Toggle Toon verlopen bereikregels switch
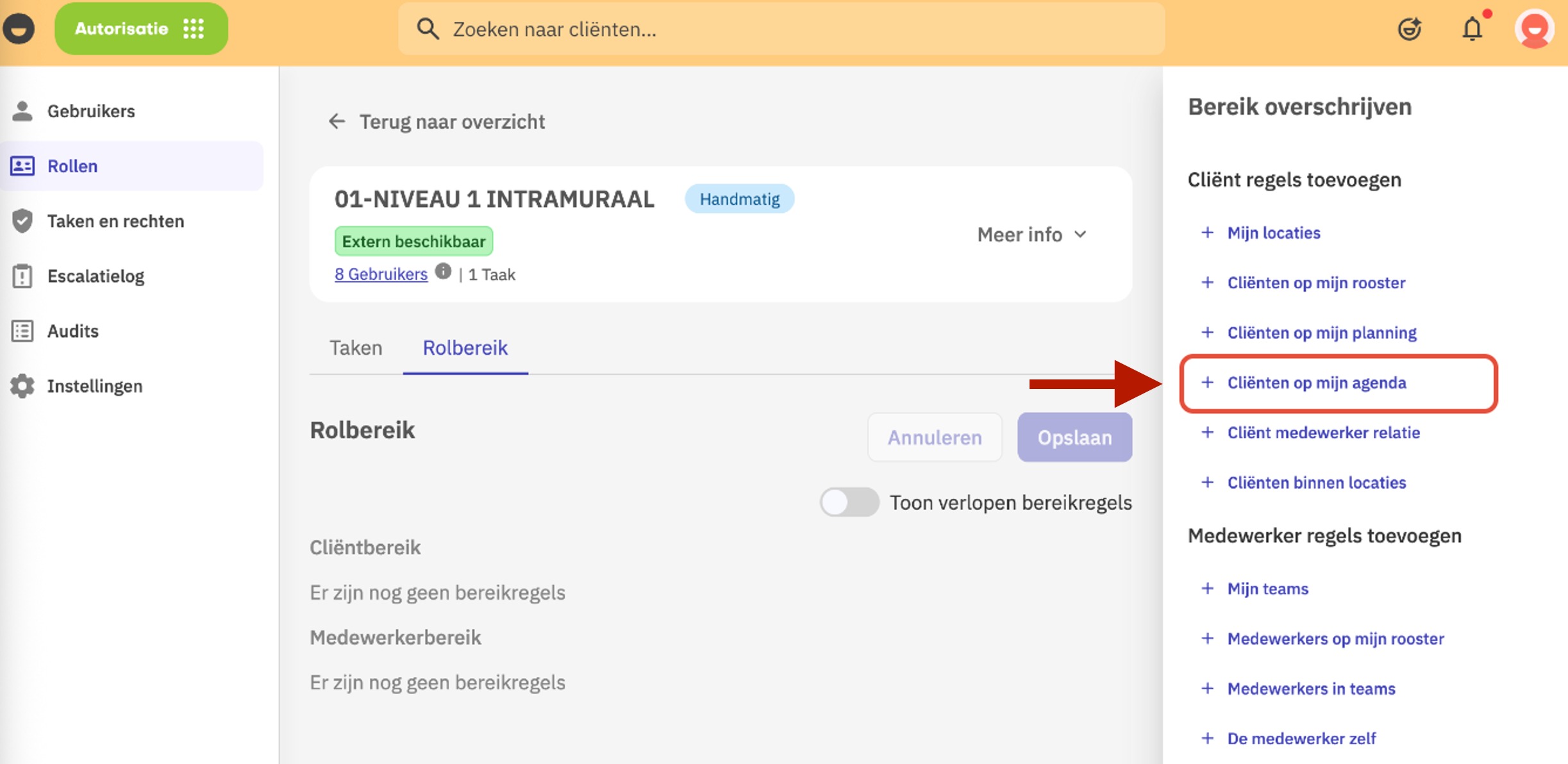This screenshot has width=1568, height=764. point(849,502)
